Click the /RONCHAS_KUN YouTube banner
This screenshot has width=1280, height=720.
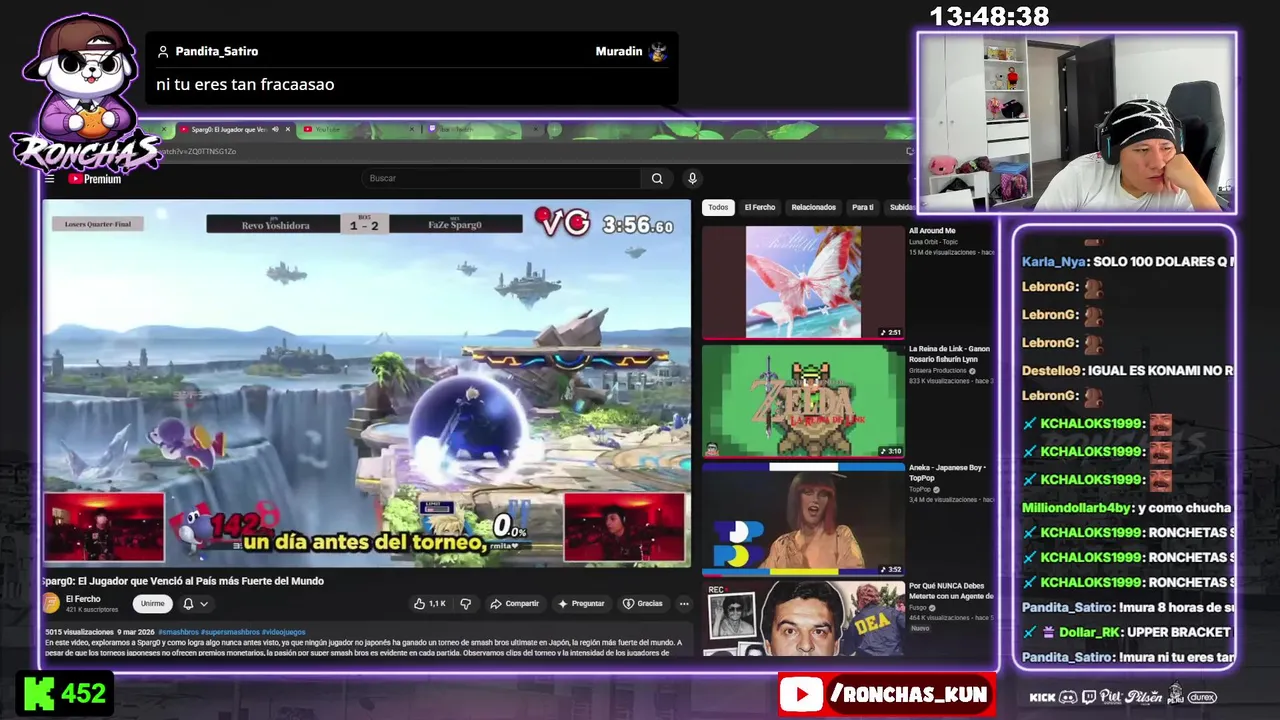886,694
